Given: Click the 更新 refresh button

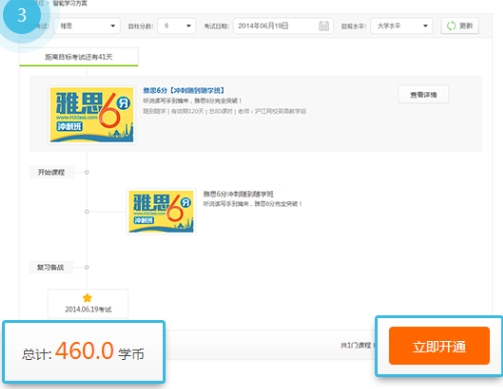Looking at the screenshot, I should (x=460, y=26).
